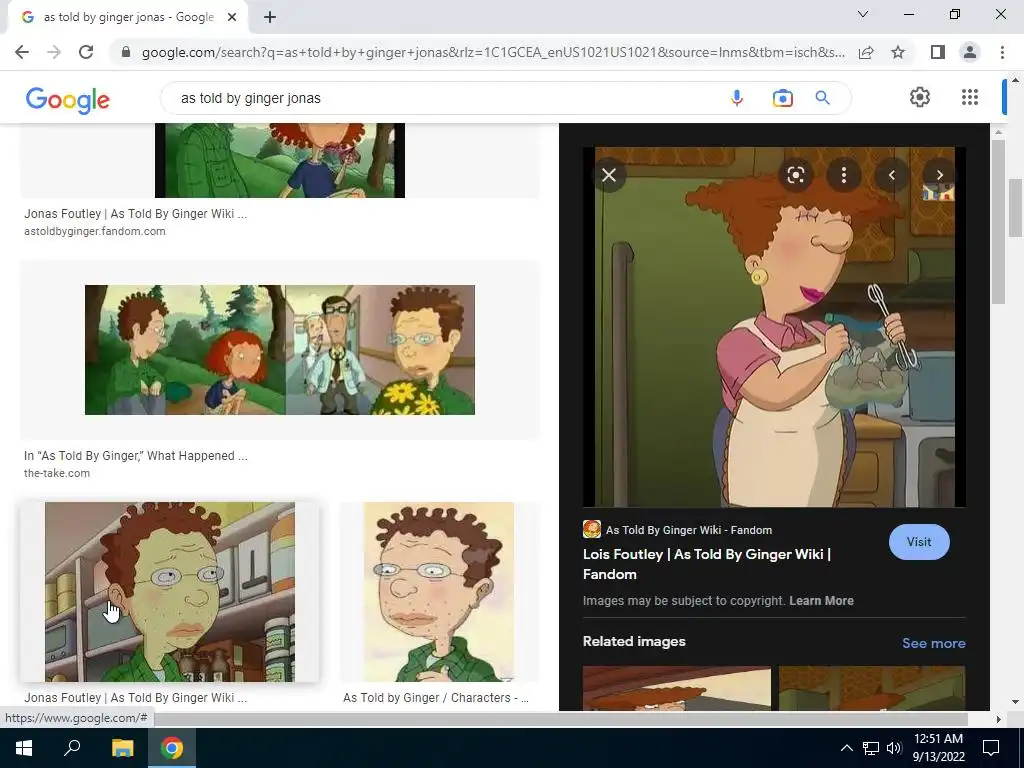Click 'In "As Told By Ginger," What Happened' title
The image size is (1024, 768).
pos(136,456)
